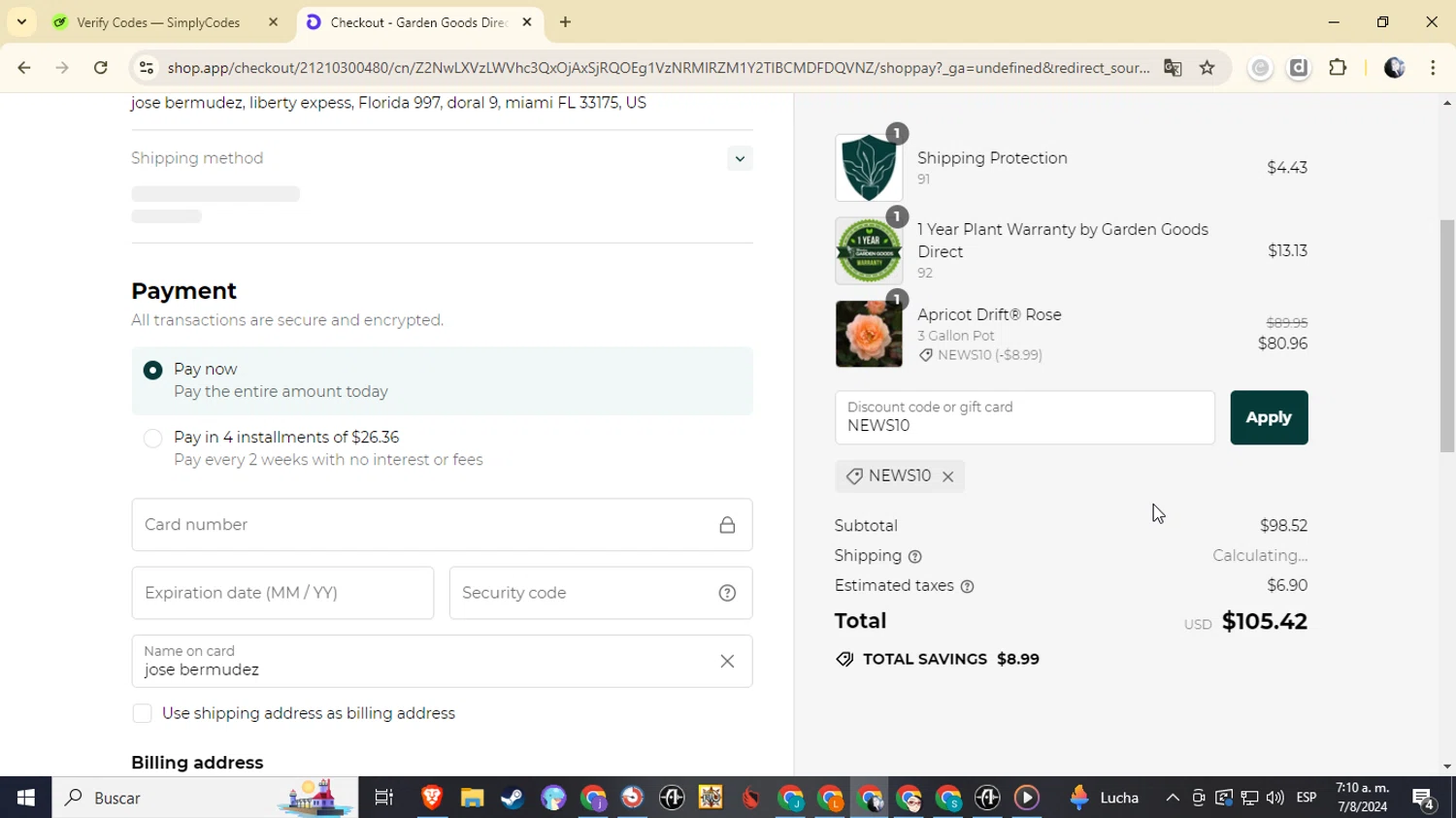Image resolution: width=1456 pixels, height=818 pixels.
Task: Reload the checkout page
Action: click(100, 68)
